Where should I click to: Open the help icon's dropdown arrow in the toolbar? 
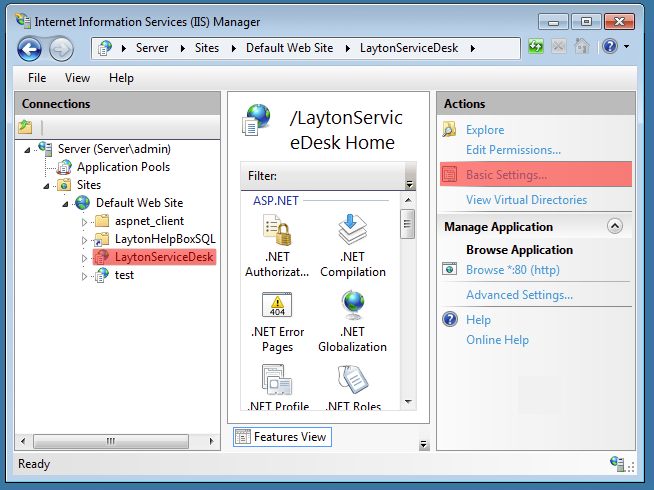pyautogui.click(x=626, y=46)
